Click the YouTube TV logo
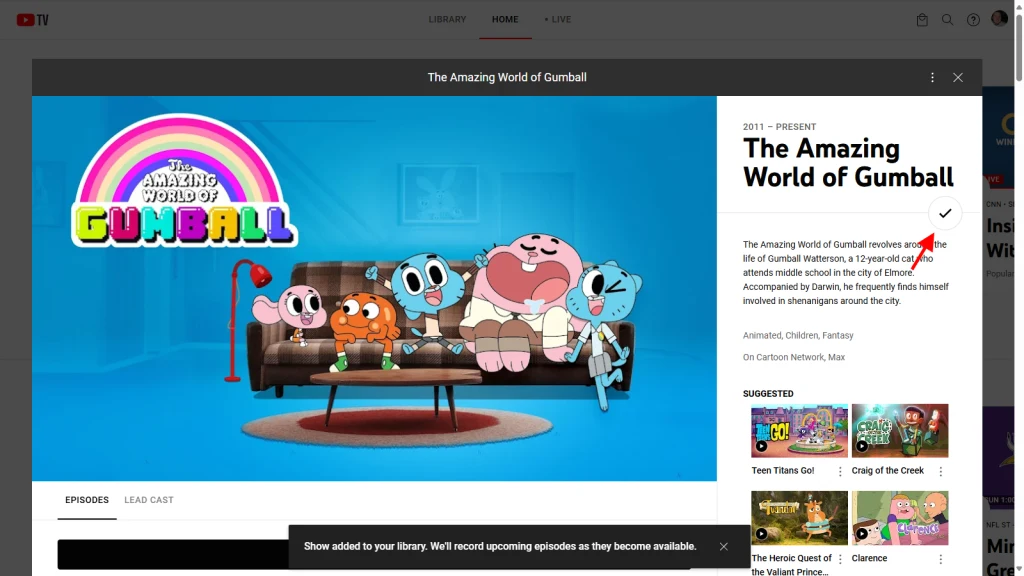1024x576 pixels. tap(32, 19)
